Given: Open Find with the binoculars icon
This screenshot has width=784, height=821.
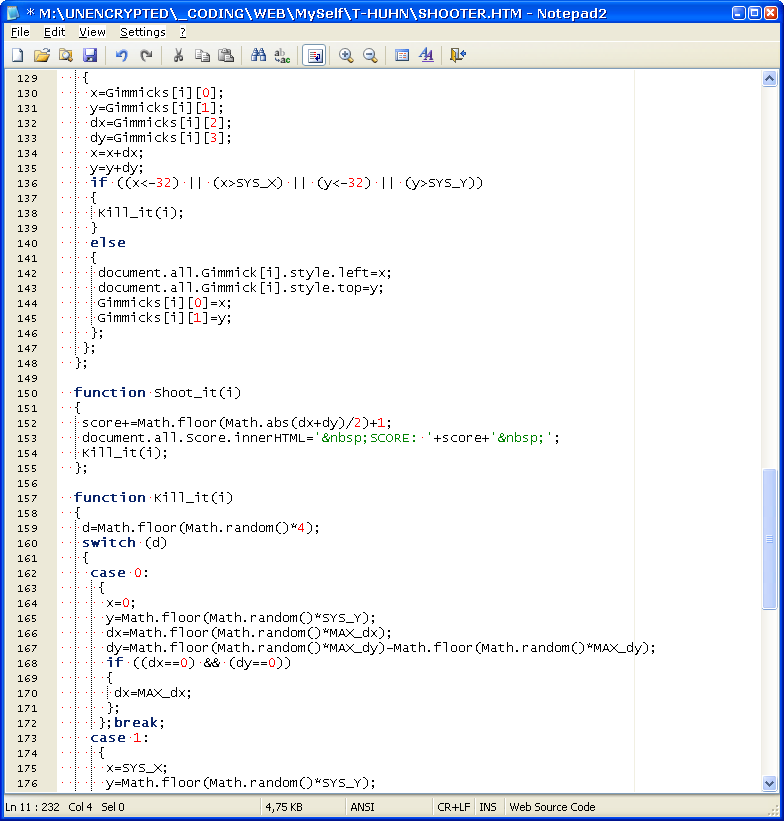Looking at the screenshot, I should coord(258,55).
